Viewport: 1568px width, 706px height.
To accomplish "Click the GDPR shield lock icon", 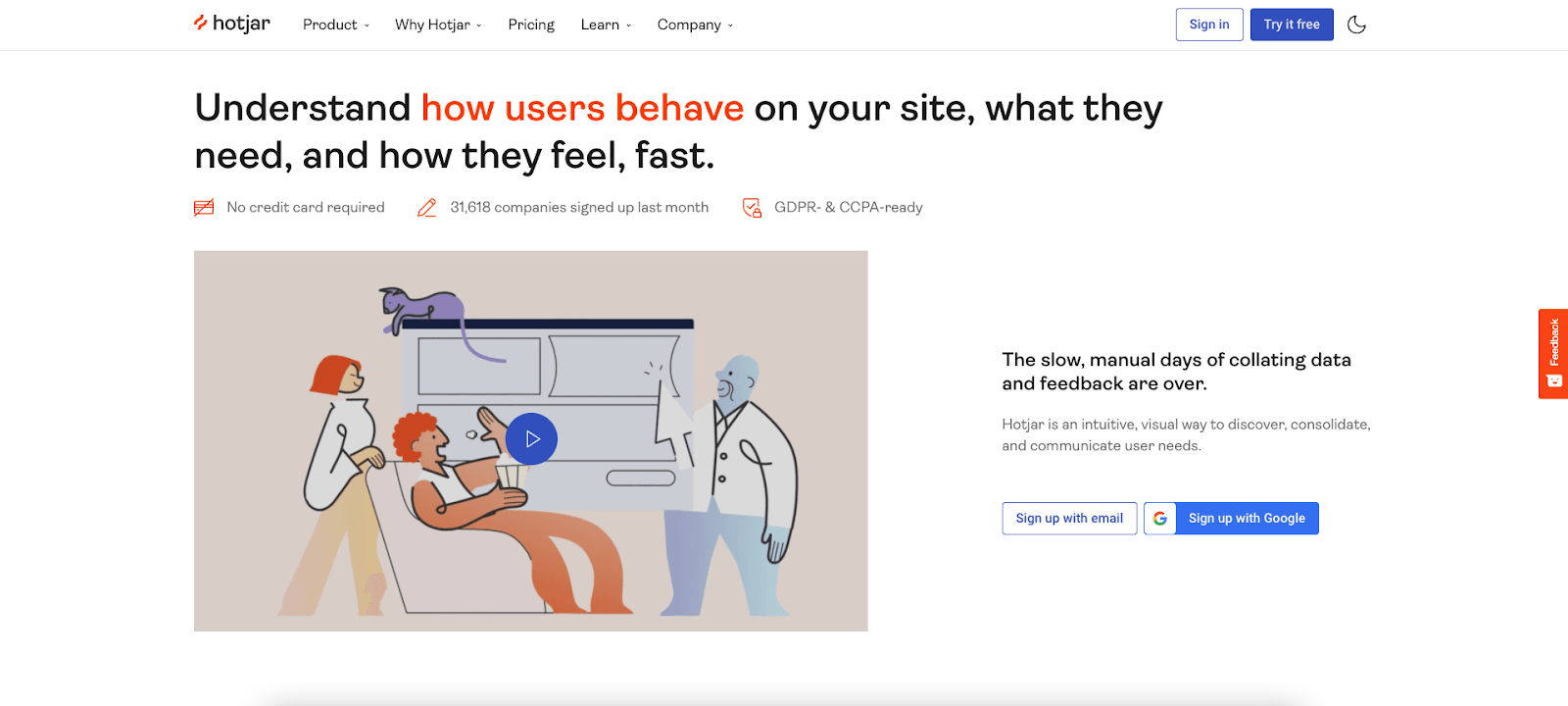I will pyautogui.click(x=752, y=208).
